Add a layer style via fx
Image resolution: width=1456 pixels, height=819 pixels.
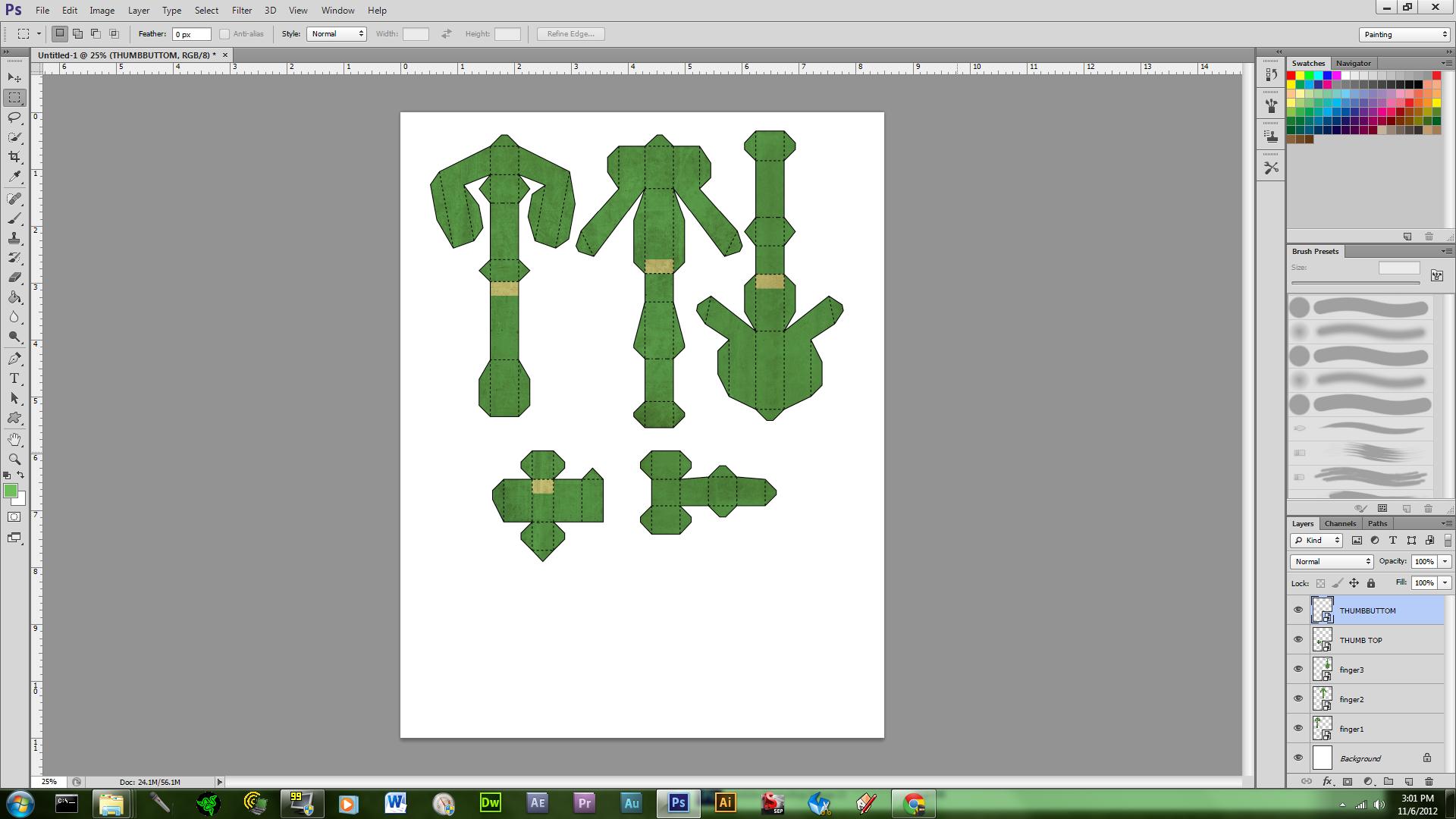(1327, 781)
